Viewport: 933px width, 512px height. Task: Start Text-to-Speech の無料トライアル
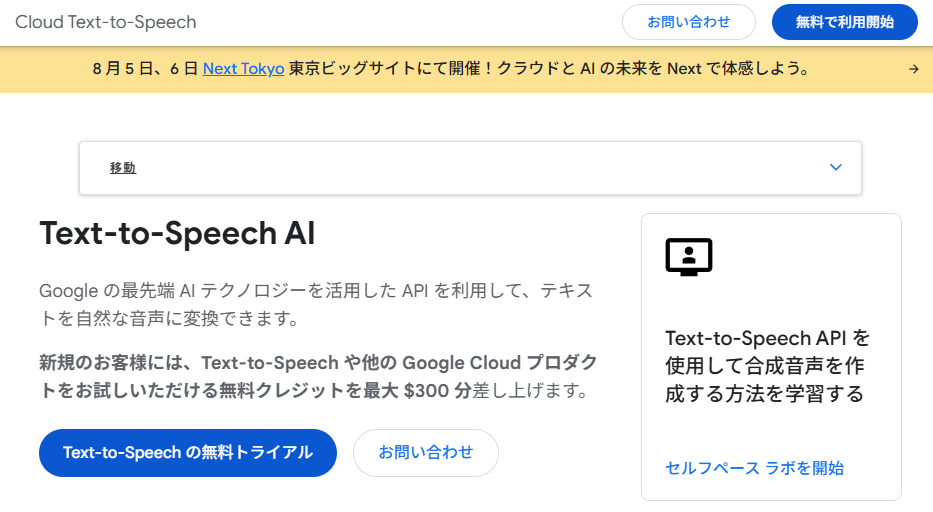(x=188, y=452)
